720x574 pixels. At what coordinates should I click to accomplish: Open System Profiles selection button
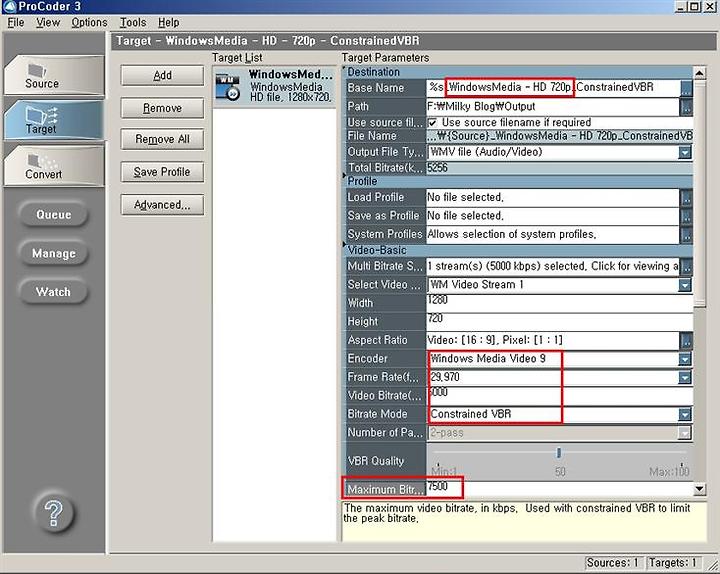[x=686, y=235]
